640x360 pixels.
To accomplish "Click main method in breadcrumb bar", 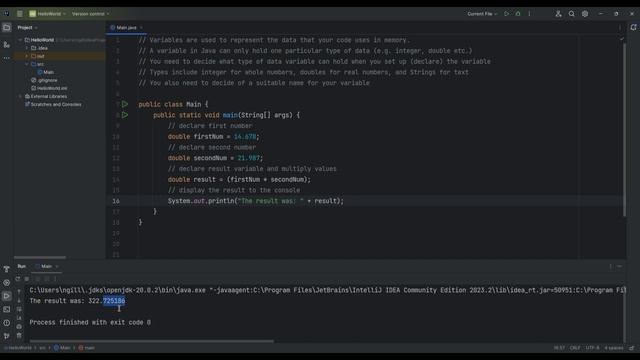I will pos(87,348).
